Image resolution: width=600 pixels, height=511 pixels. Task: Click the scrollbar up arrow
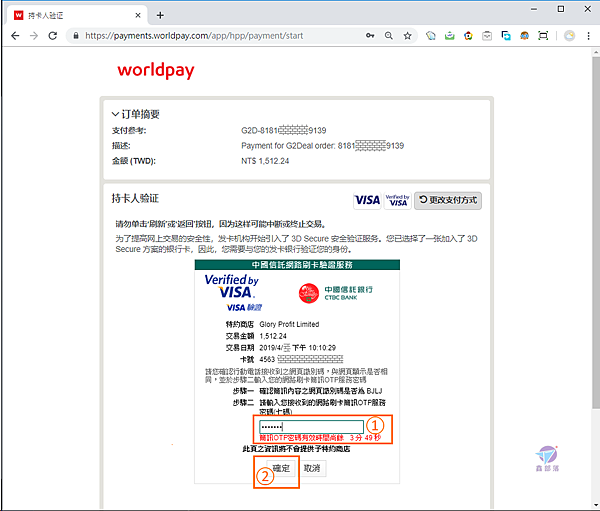point(596,52)
